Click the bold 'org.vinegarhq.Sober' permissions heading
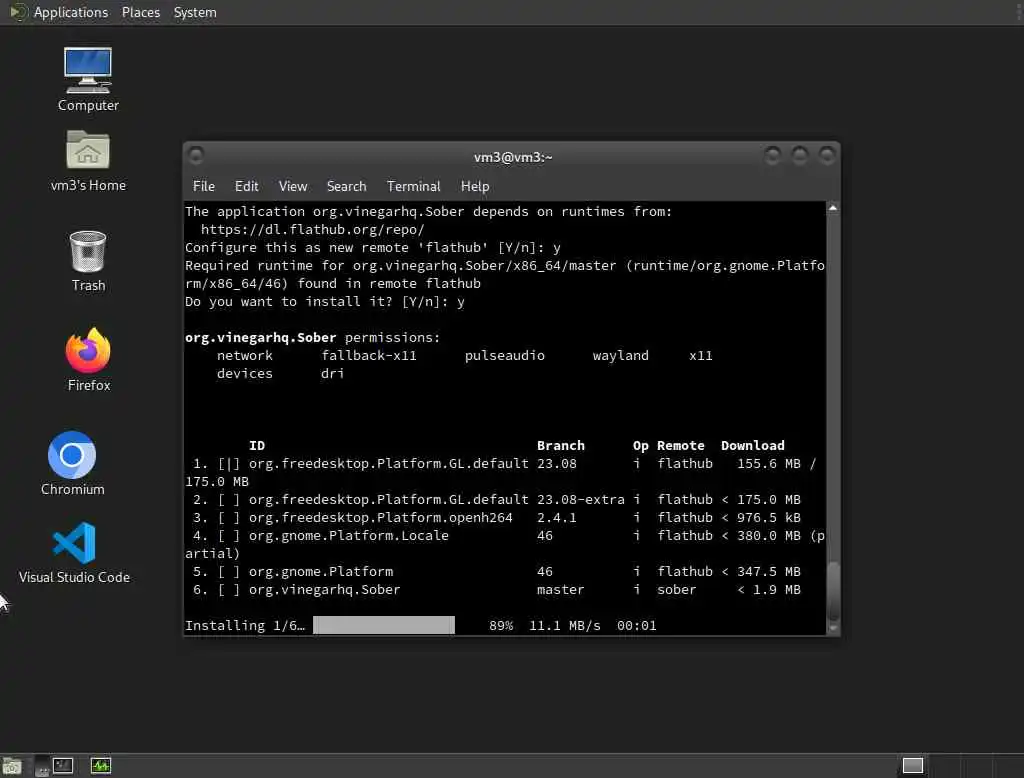Viewport: 1024px width, 778px height. pos(261,337)
